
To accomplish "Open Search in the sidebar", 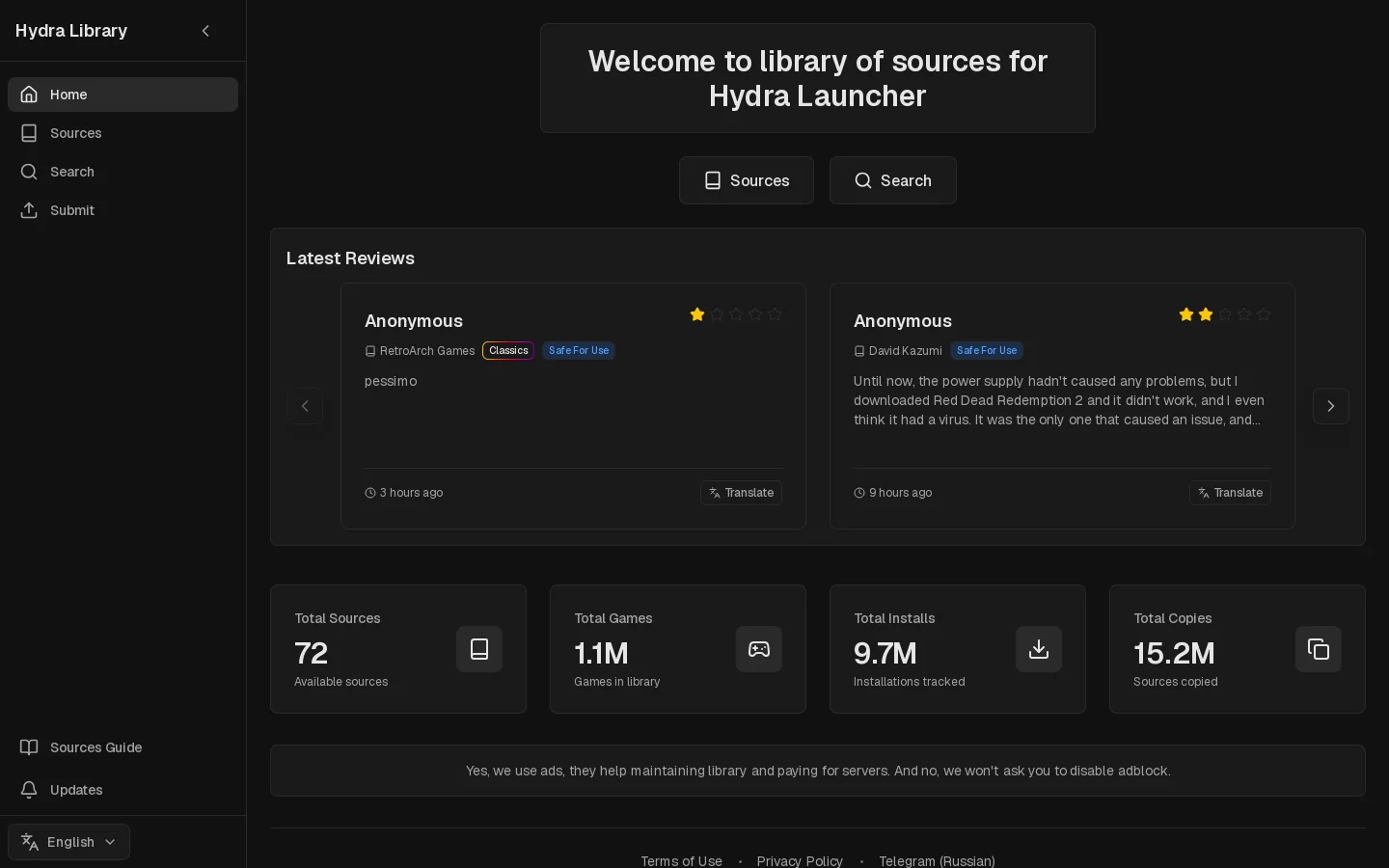I will click(123, 172).
